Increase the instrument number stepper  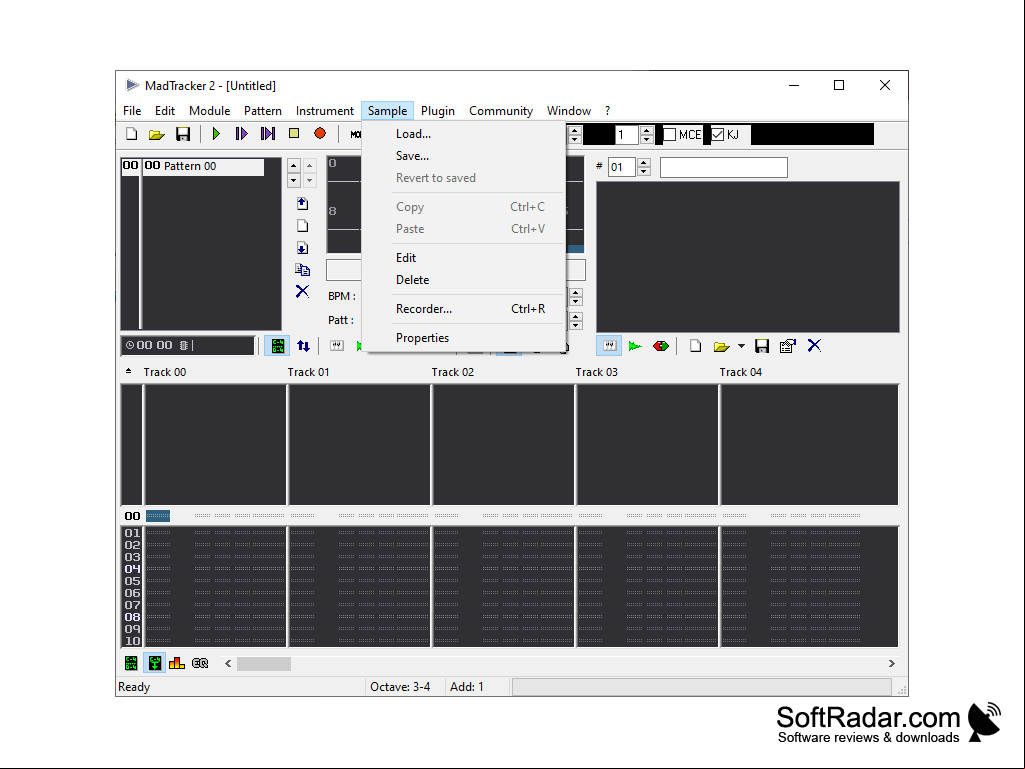(x=644, y=163)
